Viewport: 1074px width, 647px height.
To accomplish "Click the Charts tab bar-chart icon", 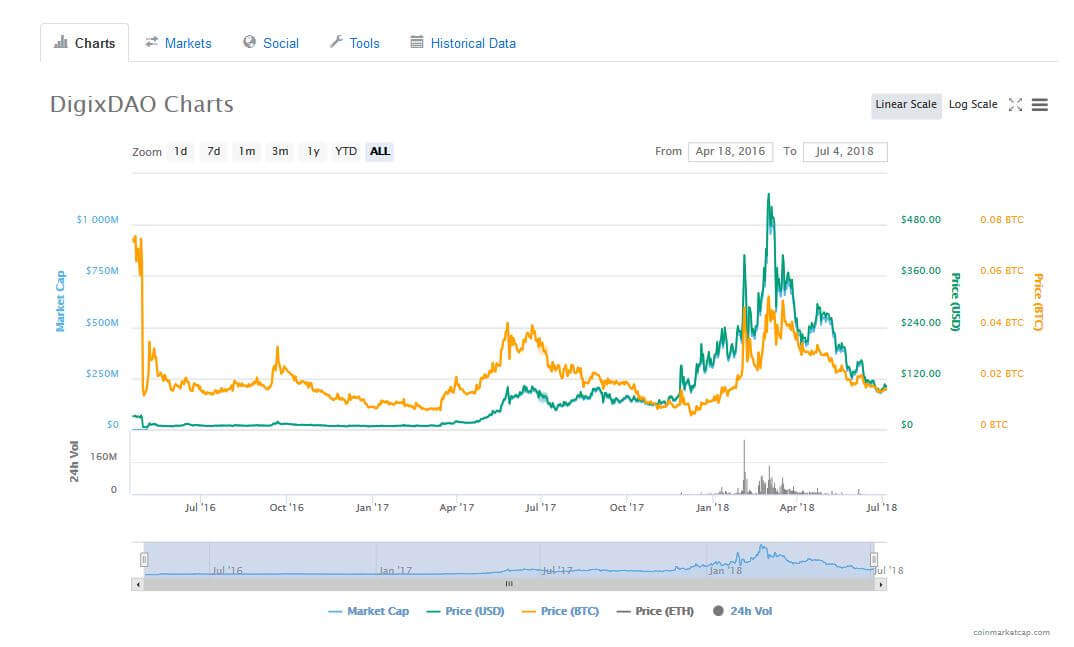I will coord(61,42).
